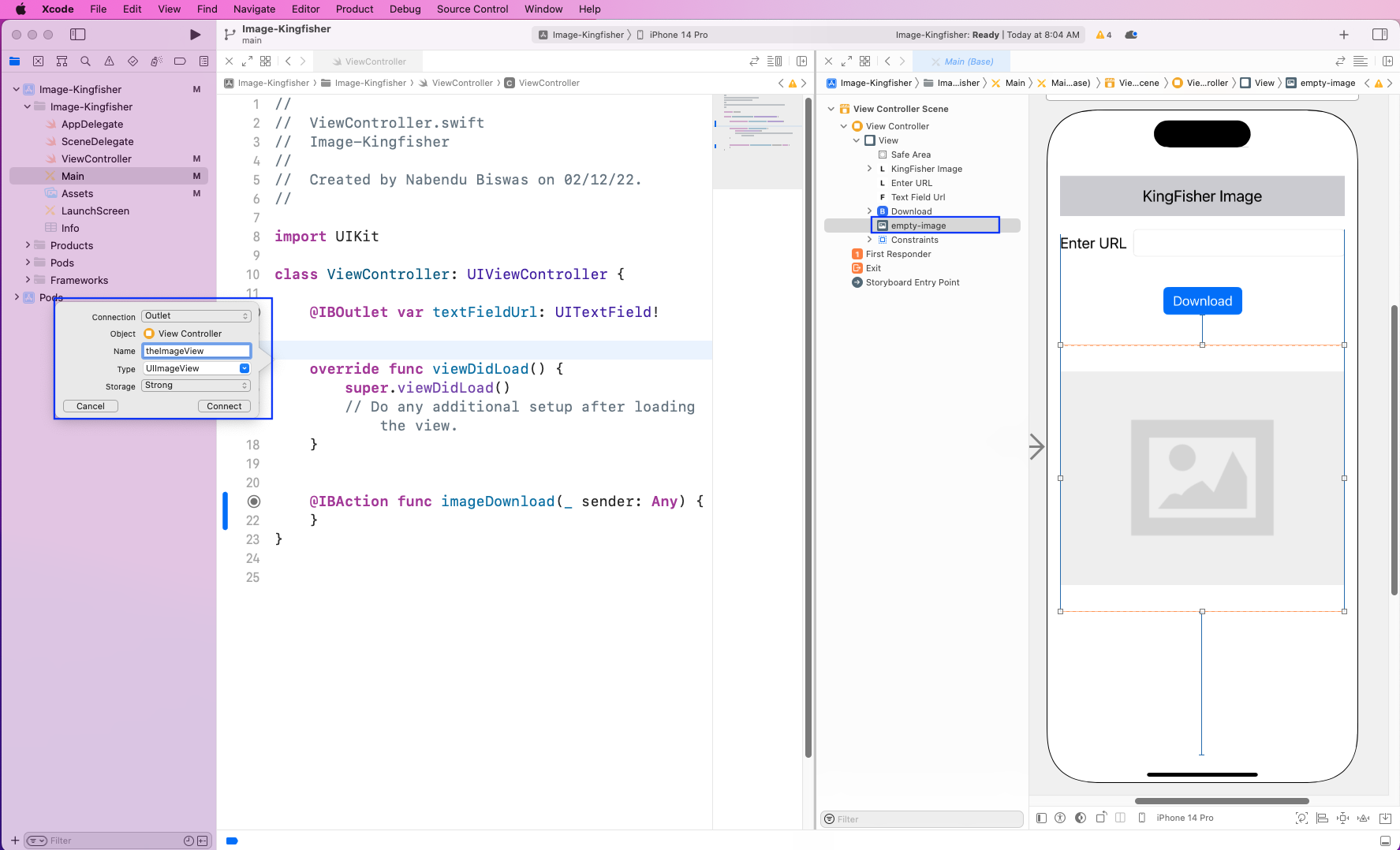The width and height of the screenshot is (1400, 850).
Task: Open the source control navigator tab
Action: 38,62
